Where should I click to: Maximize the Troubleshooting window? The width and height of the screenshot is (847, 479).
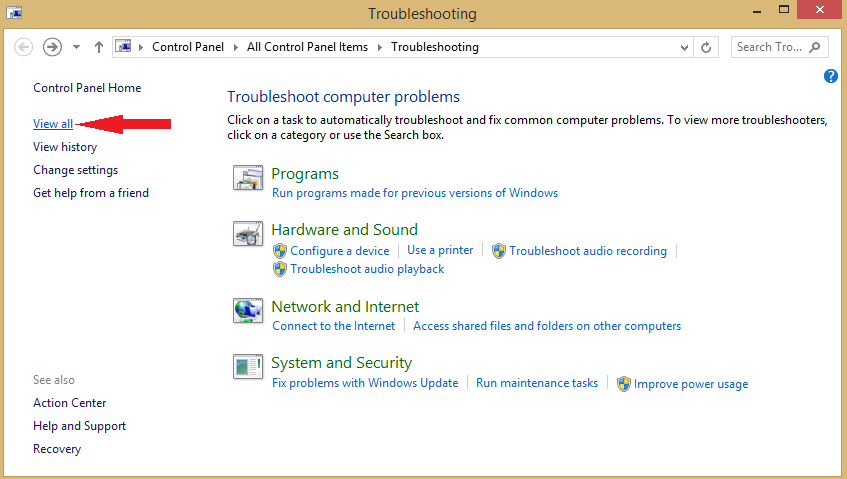(784, 10)
